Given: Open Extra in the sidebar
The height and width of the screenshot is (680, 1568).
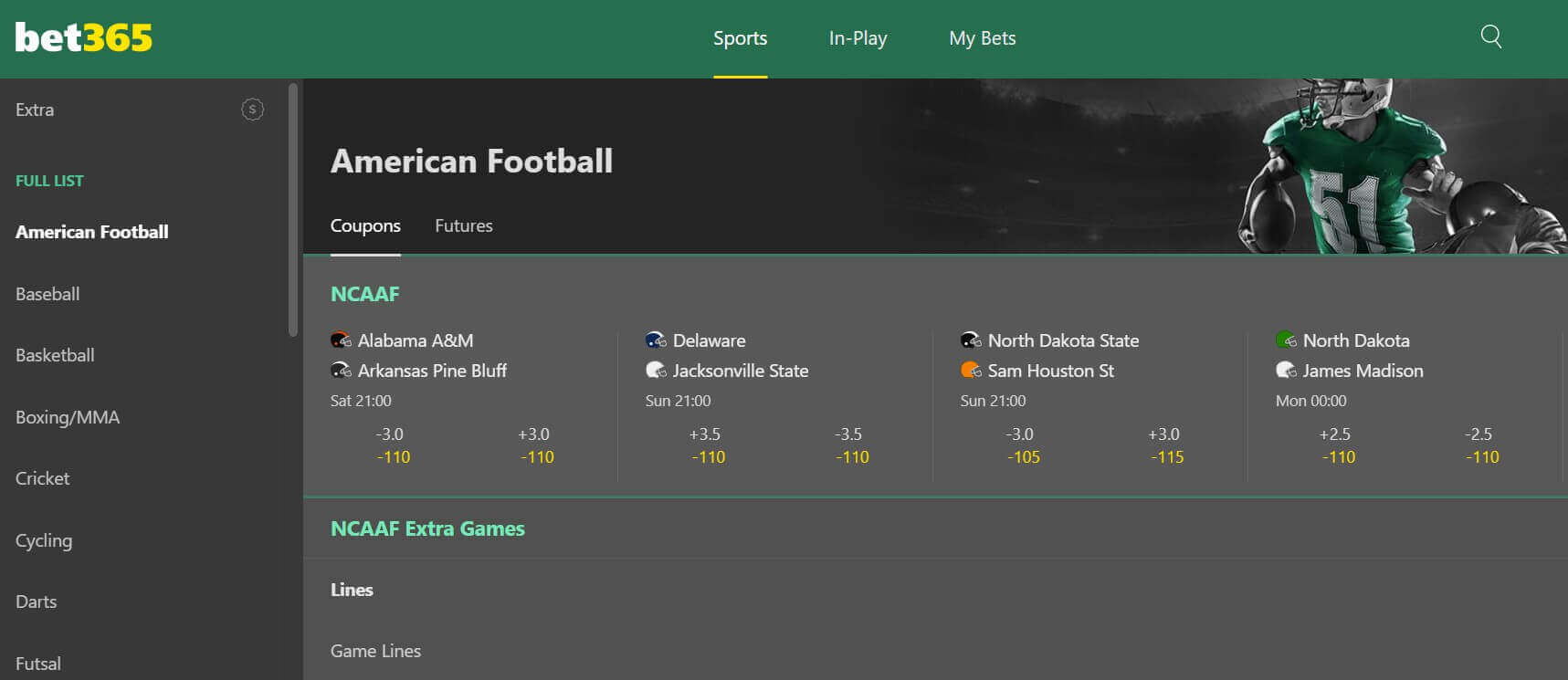Looking at the screenshot, I should click(35, 110).
